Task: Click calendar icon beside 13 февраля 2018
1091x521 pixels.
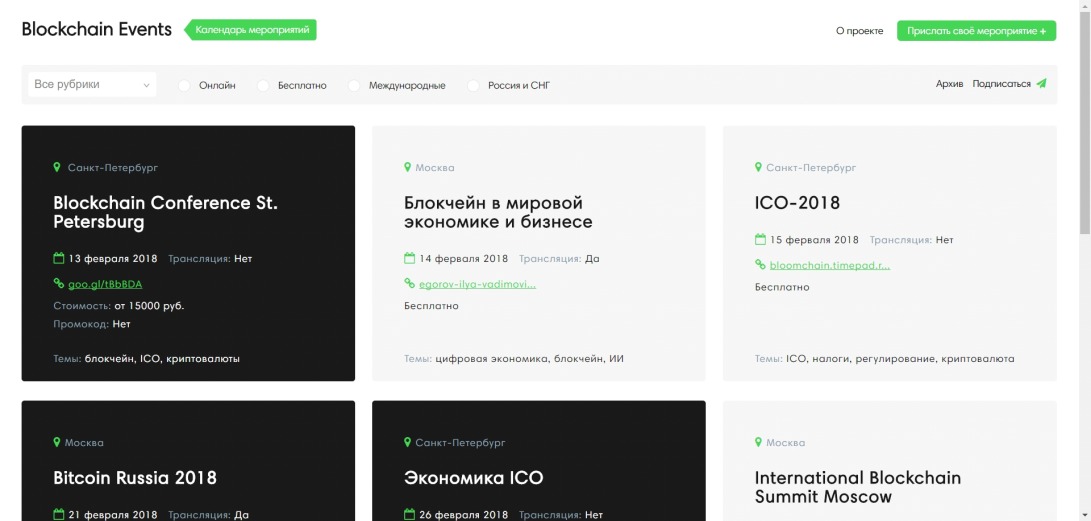Action: click(58, 258)
